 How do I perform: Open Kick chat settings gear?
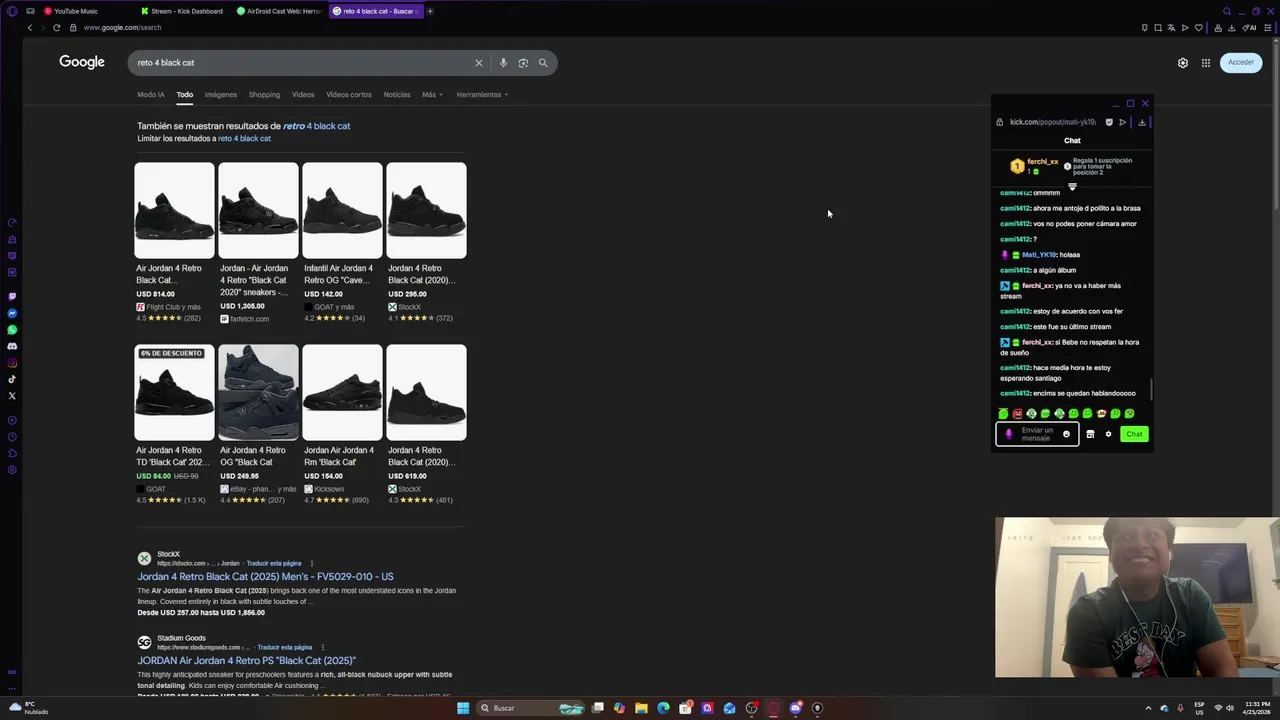coord(1108,434)
